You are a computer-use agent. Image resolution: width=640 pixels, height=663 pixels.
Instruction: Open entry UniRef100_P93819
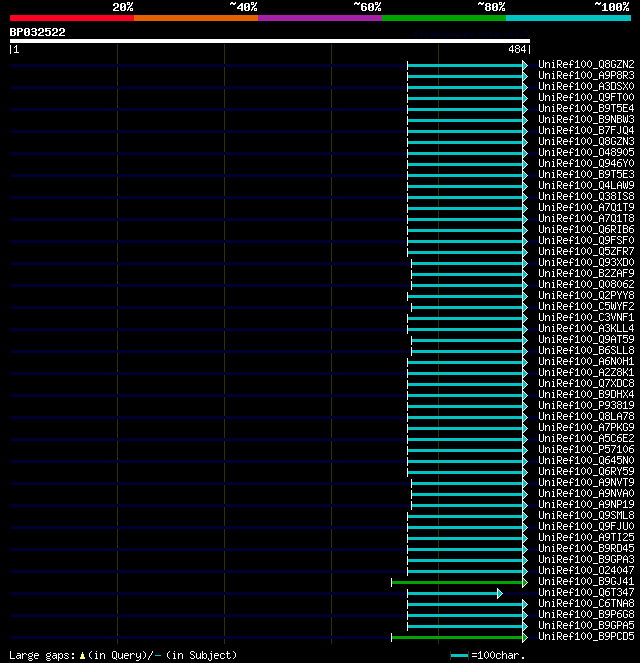click(x=586, y=405)
